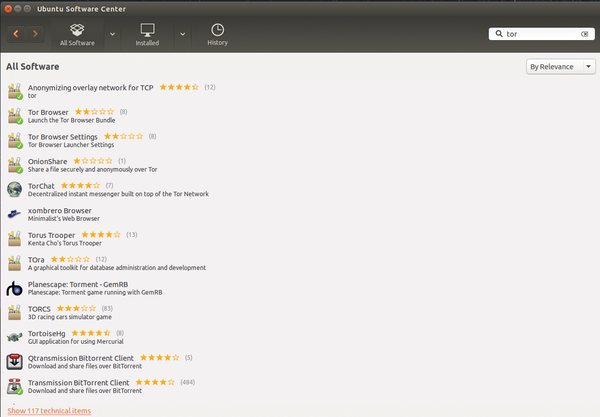The width and height of the screenshot is (600, 417).
Task: Click the Tor Browser package icon
Action: click(15, 116)
